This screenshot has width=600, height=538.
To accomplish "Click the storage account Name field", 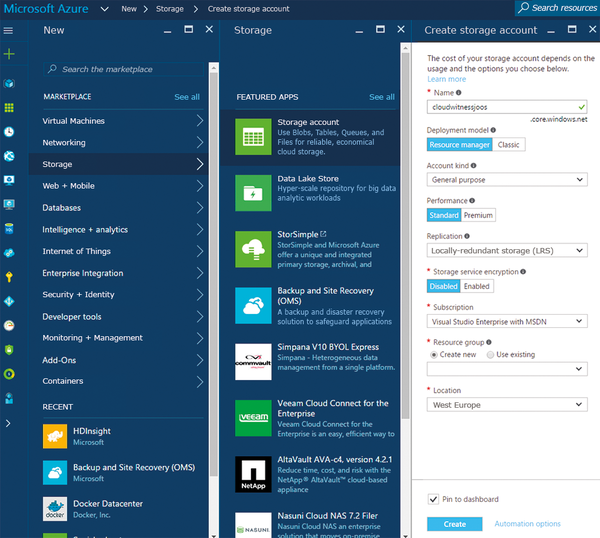I will pyautogui.click(x=507, y=107).
